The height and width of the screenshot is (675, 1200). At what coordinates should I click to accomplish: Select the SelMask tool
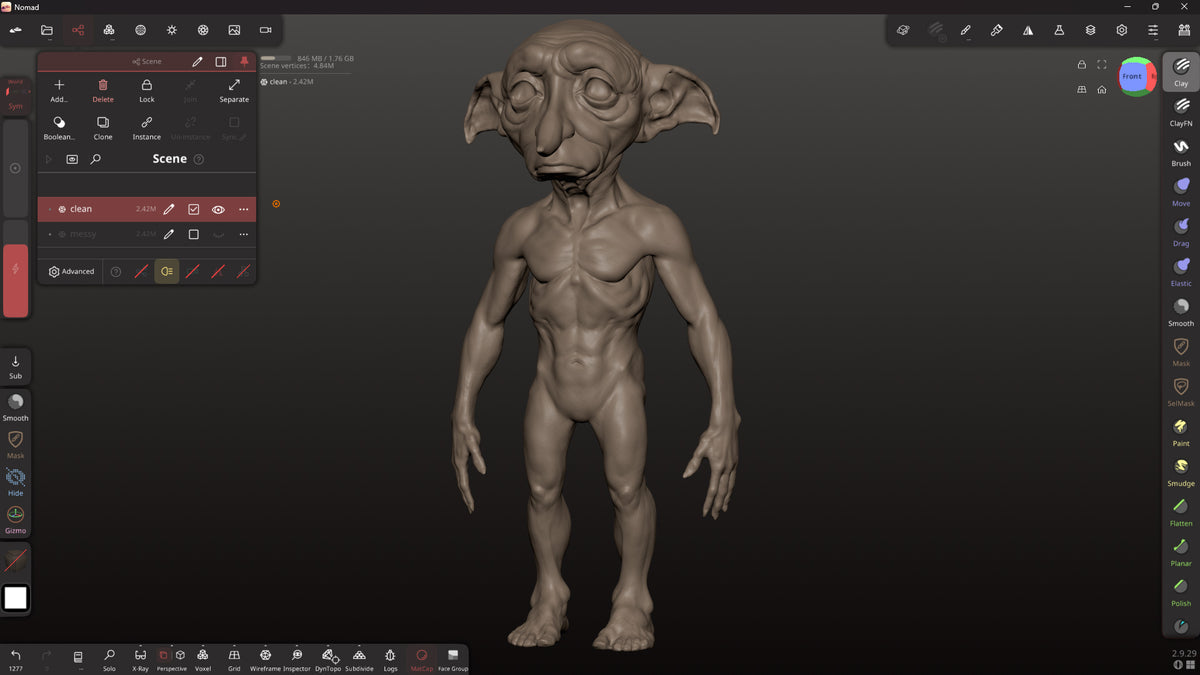(1181, 392)
